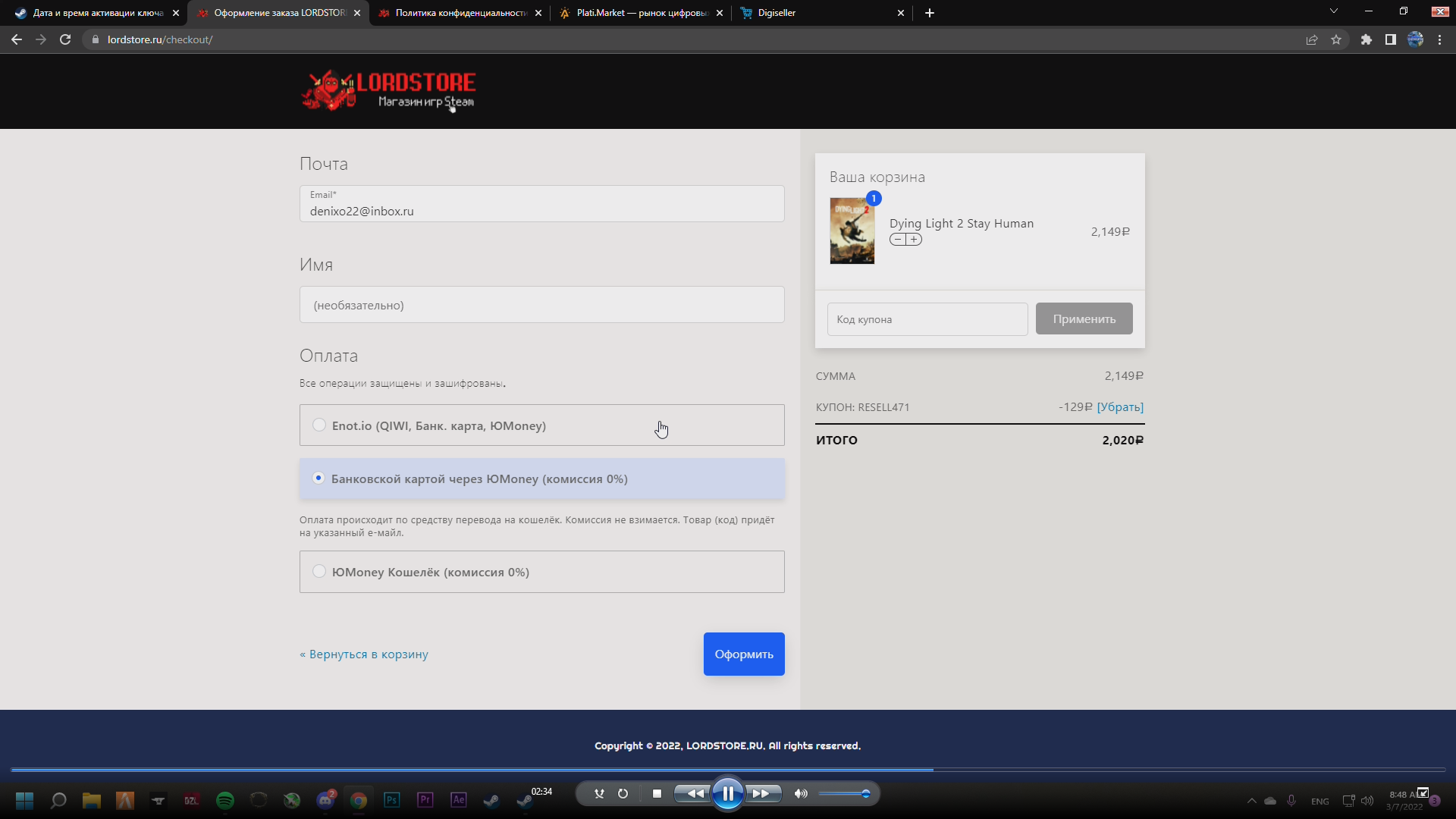Open the system volume tray icon

pos(1367,801)
